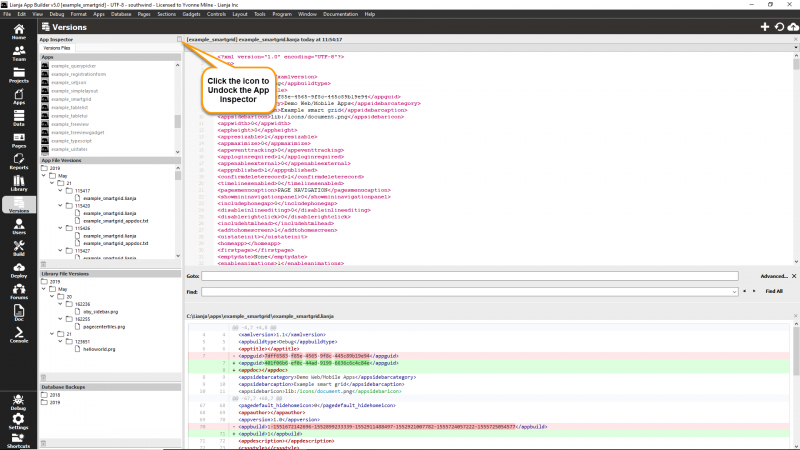800x450 pixels.
Task: Go to the Projects workspace
Action: (x=19, y=75)
